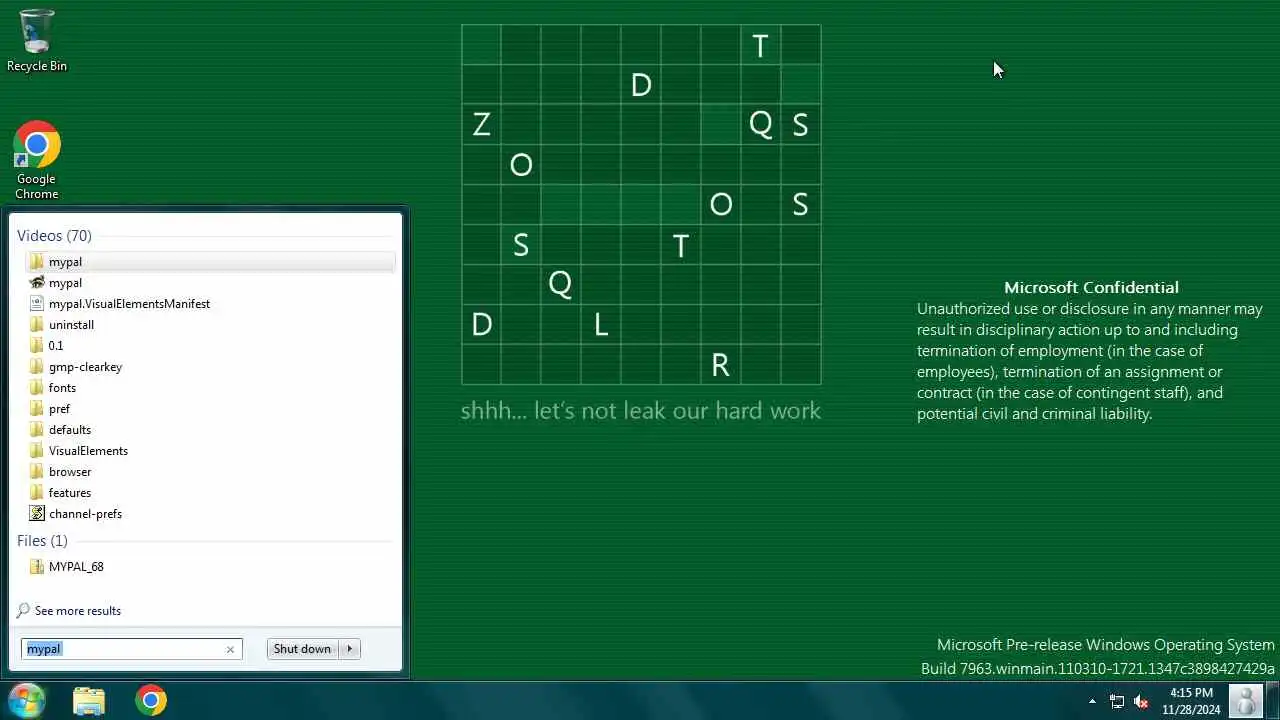Open the VisualElements folder result
The image size is (1280, 720).
pyautogui.click(x=210, y=451)
